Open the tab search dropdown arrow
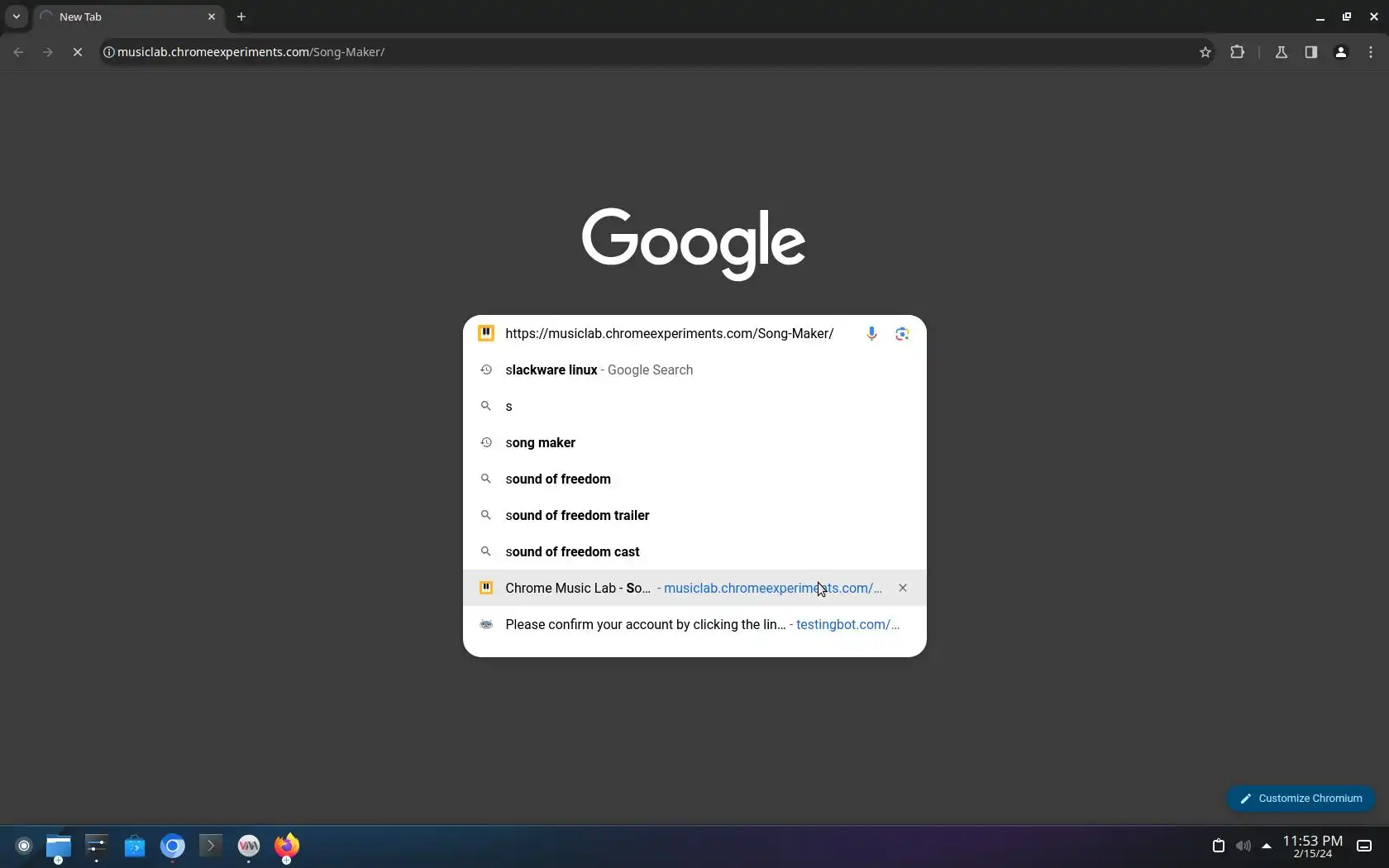This screenshot has width=1389, height=868. [16, 17]
